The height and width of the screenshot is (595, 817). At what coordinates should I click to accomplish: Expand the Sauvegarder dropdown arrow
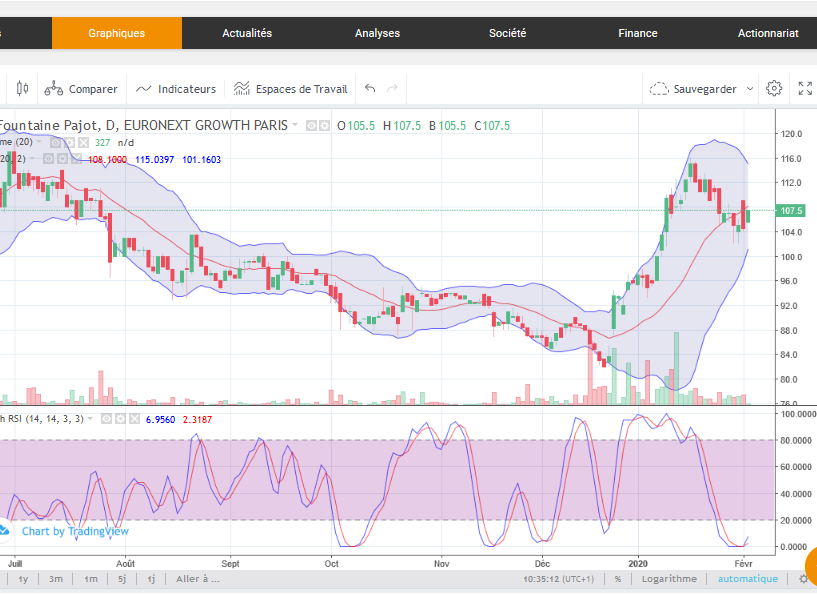[748, 89]
